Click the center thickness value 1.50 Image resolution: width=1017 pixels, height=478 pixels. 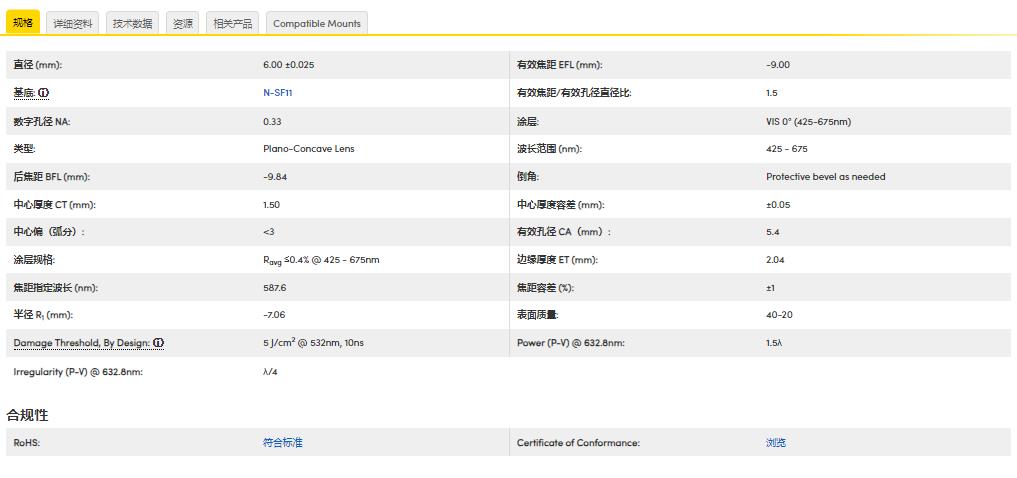pos(272,204)
